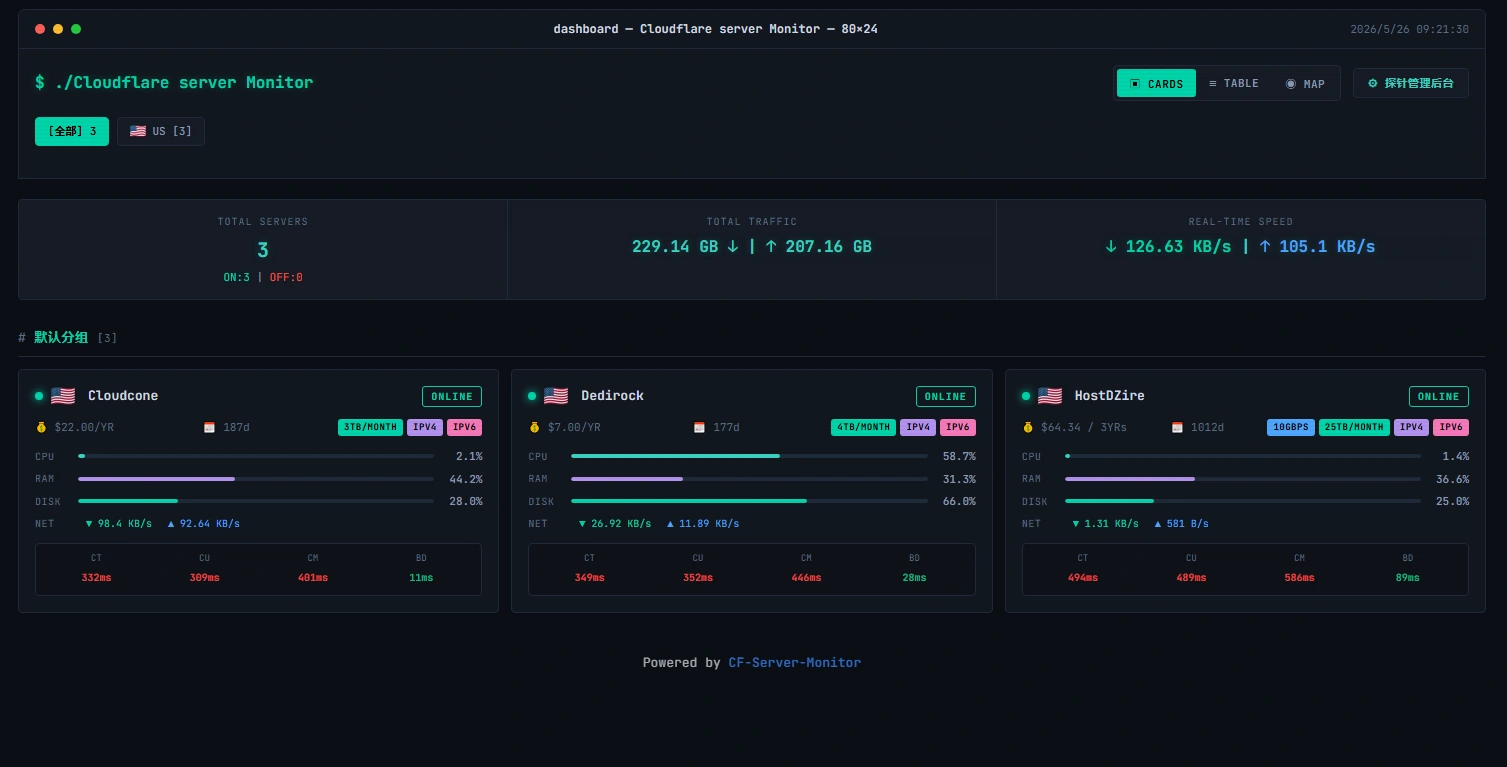Click the green status dot on Cloudcone
The image size is (1507, 767).
click(x=39, y=396)
